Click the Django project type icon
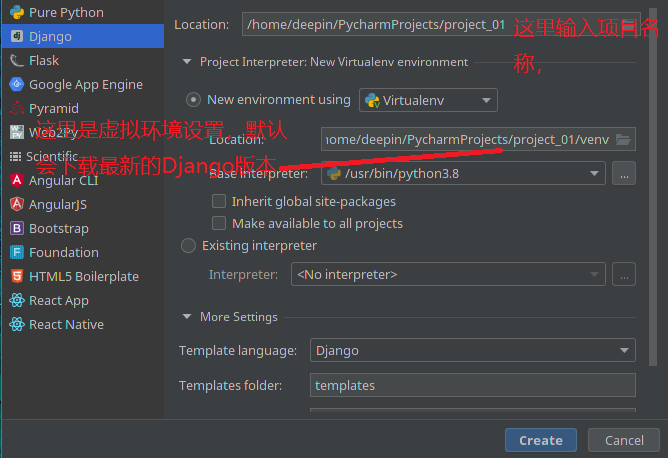This screenshot has height=458, width=668. pyautogui.click(x=17, y=36)
